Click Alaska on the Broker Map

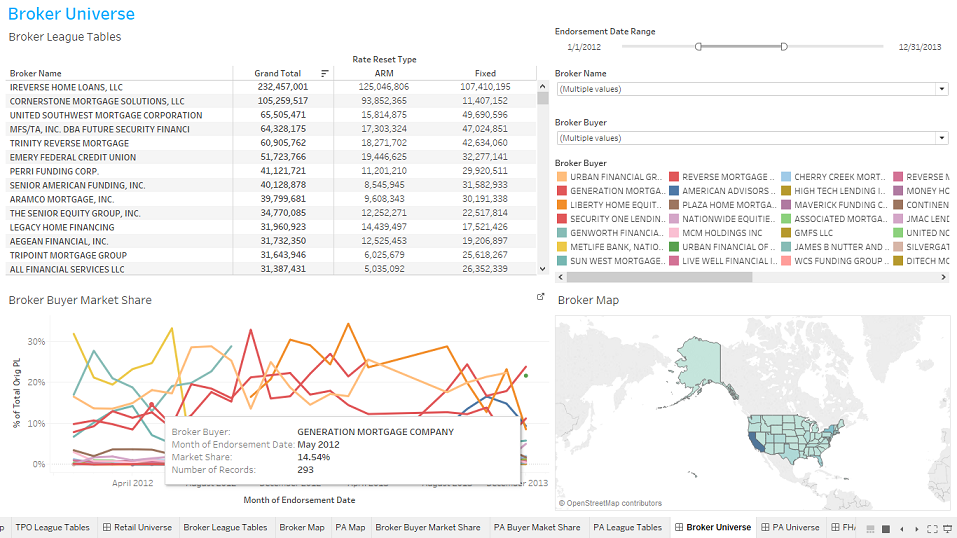(x=702, y=365)
